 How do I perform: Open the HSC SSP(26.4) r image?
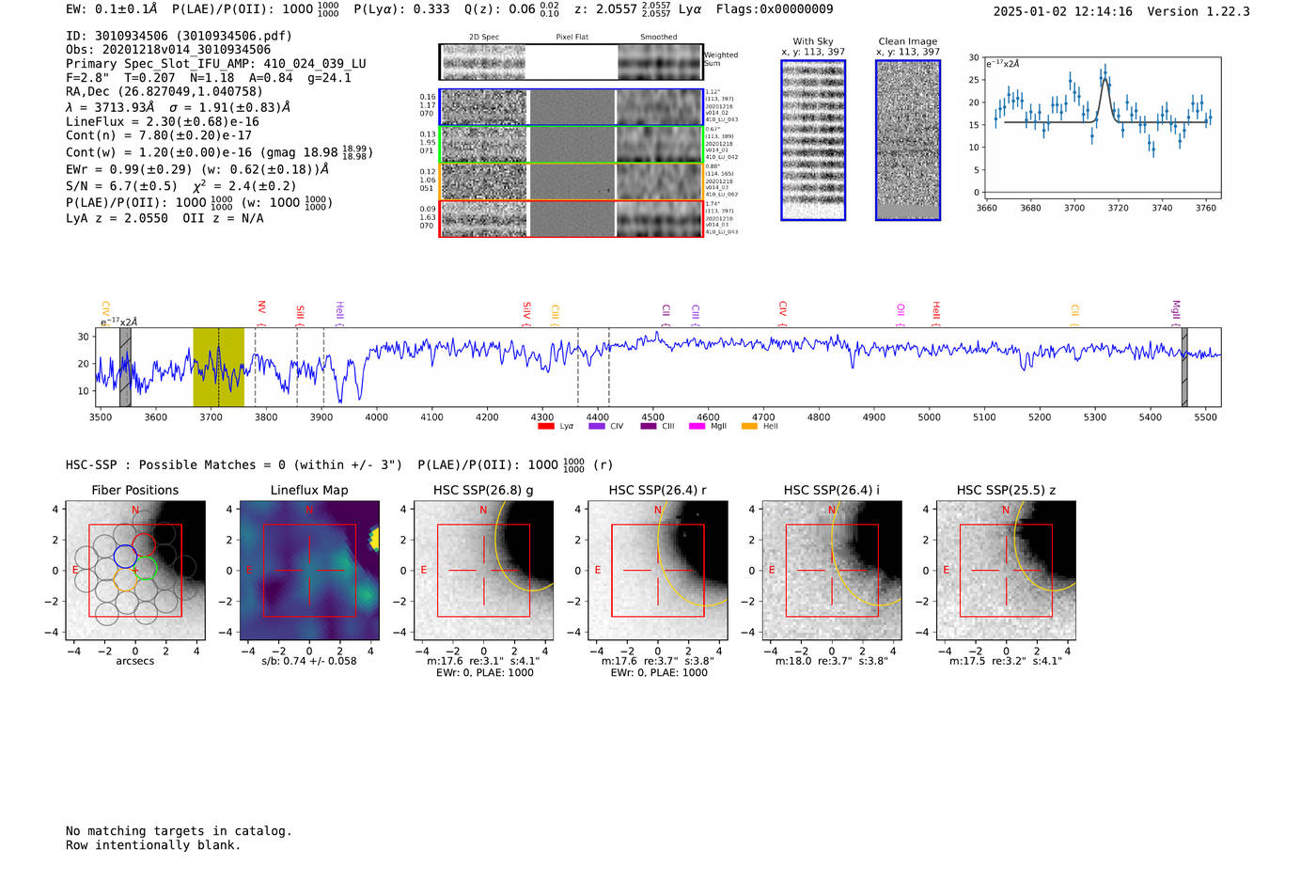pos(657,571)
